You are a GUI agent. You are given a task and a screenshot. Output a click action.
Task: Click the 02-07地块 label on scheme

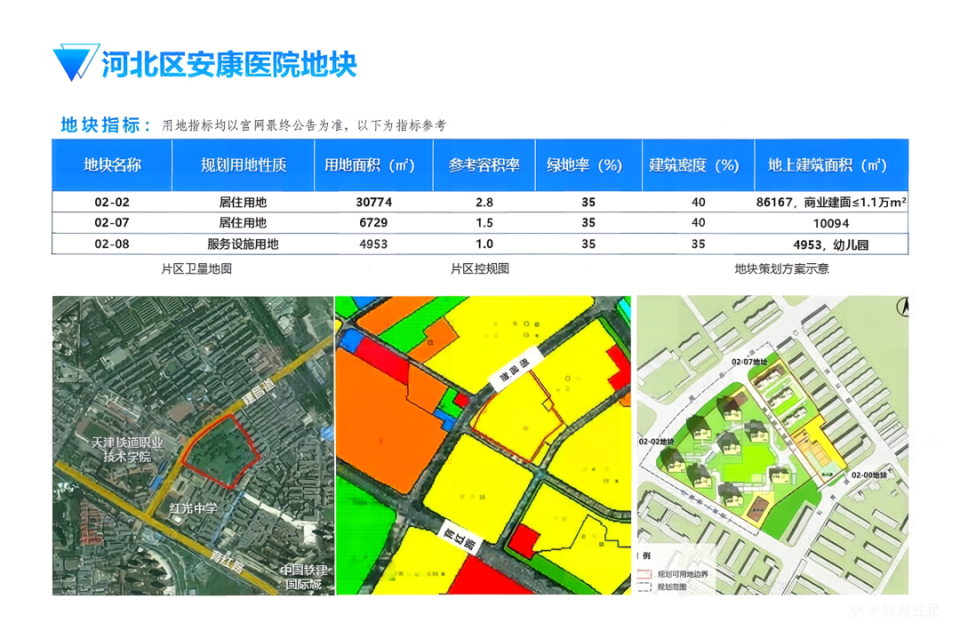tap(749, 362)
